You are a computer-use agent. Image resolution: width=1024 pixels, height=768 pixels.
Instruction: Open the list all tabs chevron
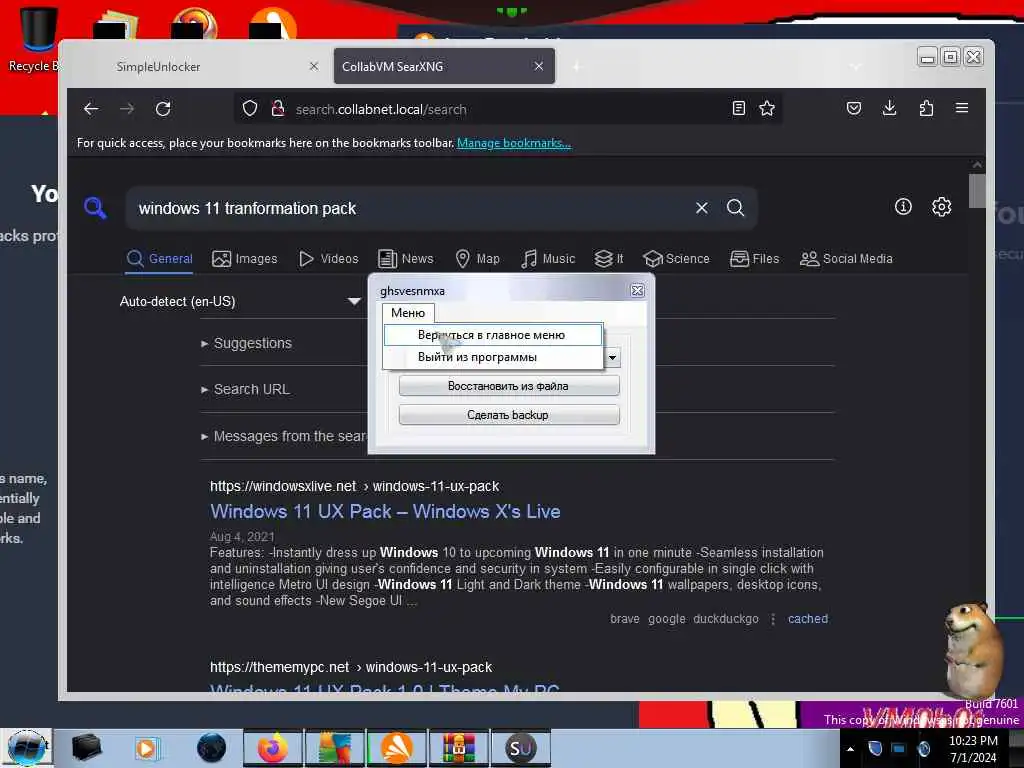856,66
